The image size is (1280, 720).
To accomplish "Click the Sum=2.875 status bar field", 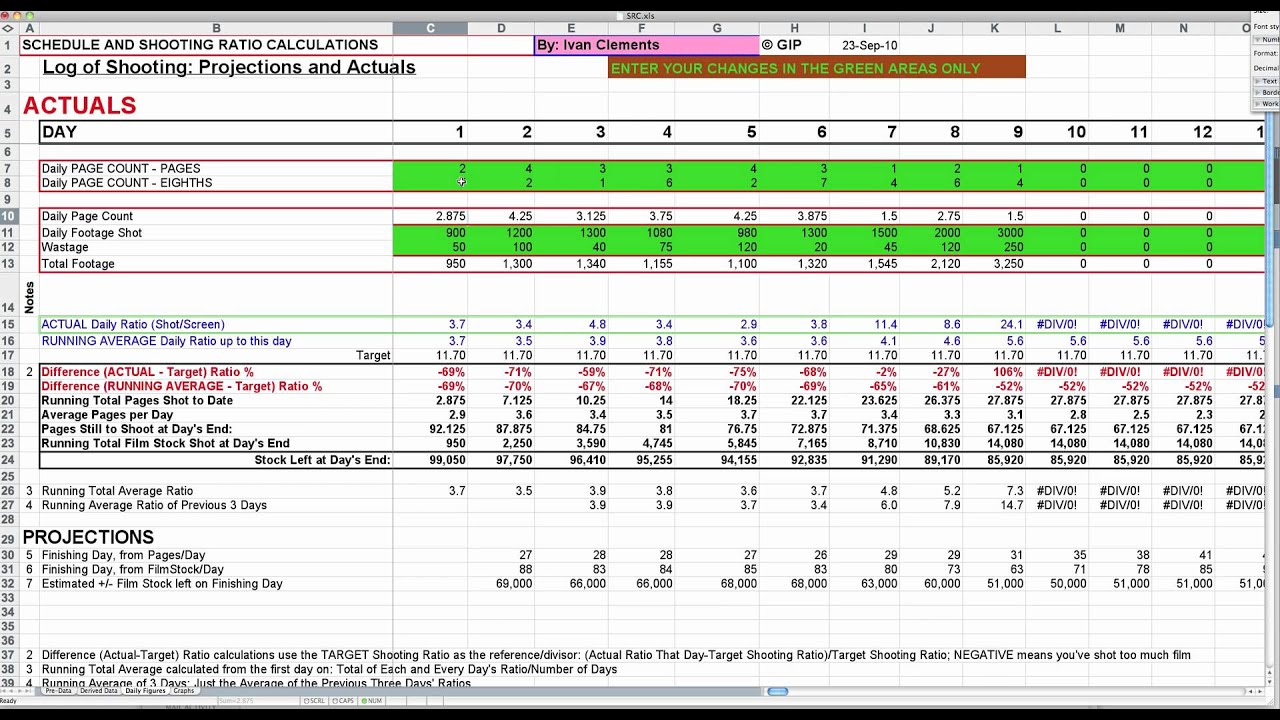I will tap(260, 701).
